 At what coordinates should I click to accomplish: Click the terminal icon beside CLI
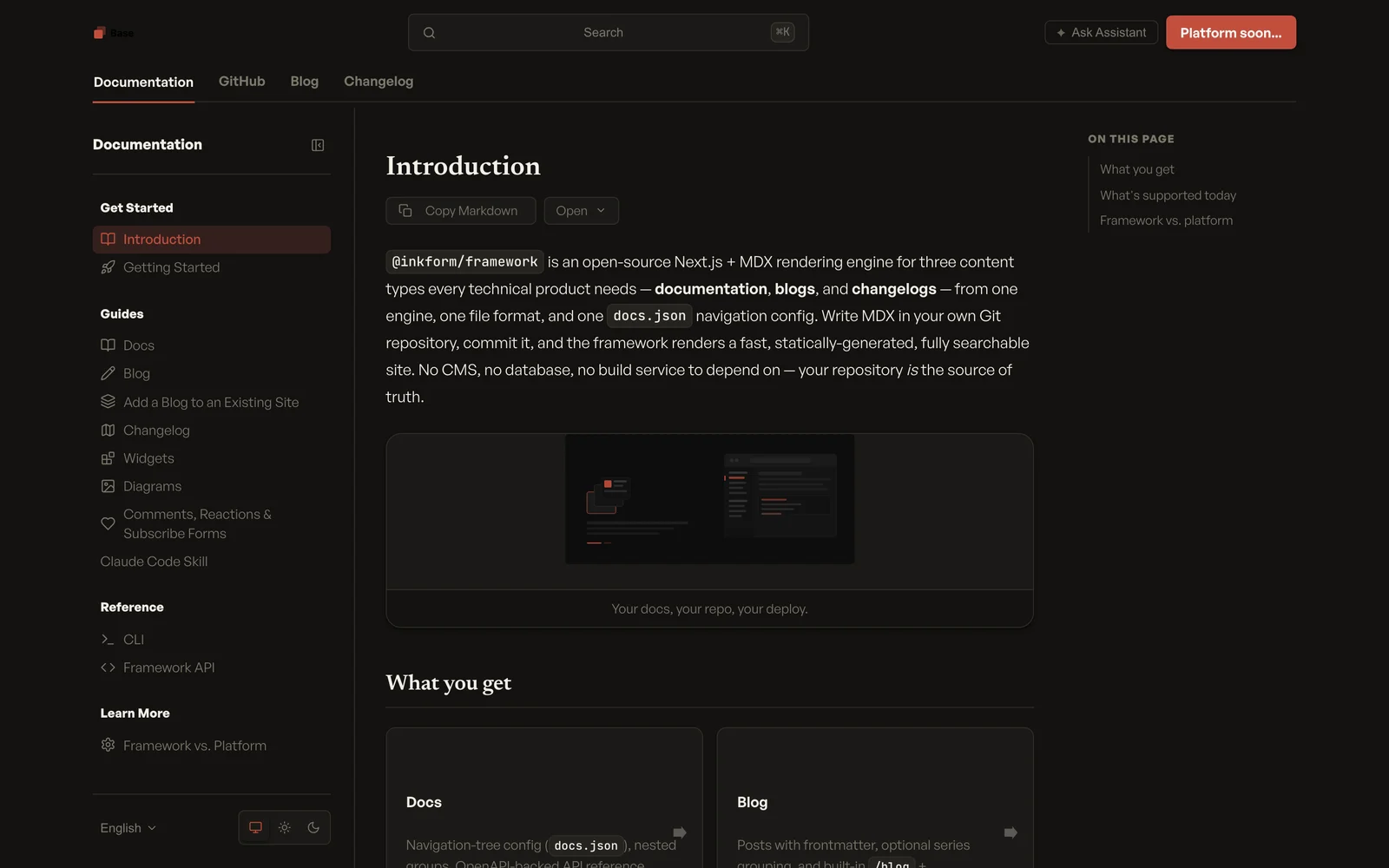108,640
